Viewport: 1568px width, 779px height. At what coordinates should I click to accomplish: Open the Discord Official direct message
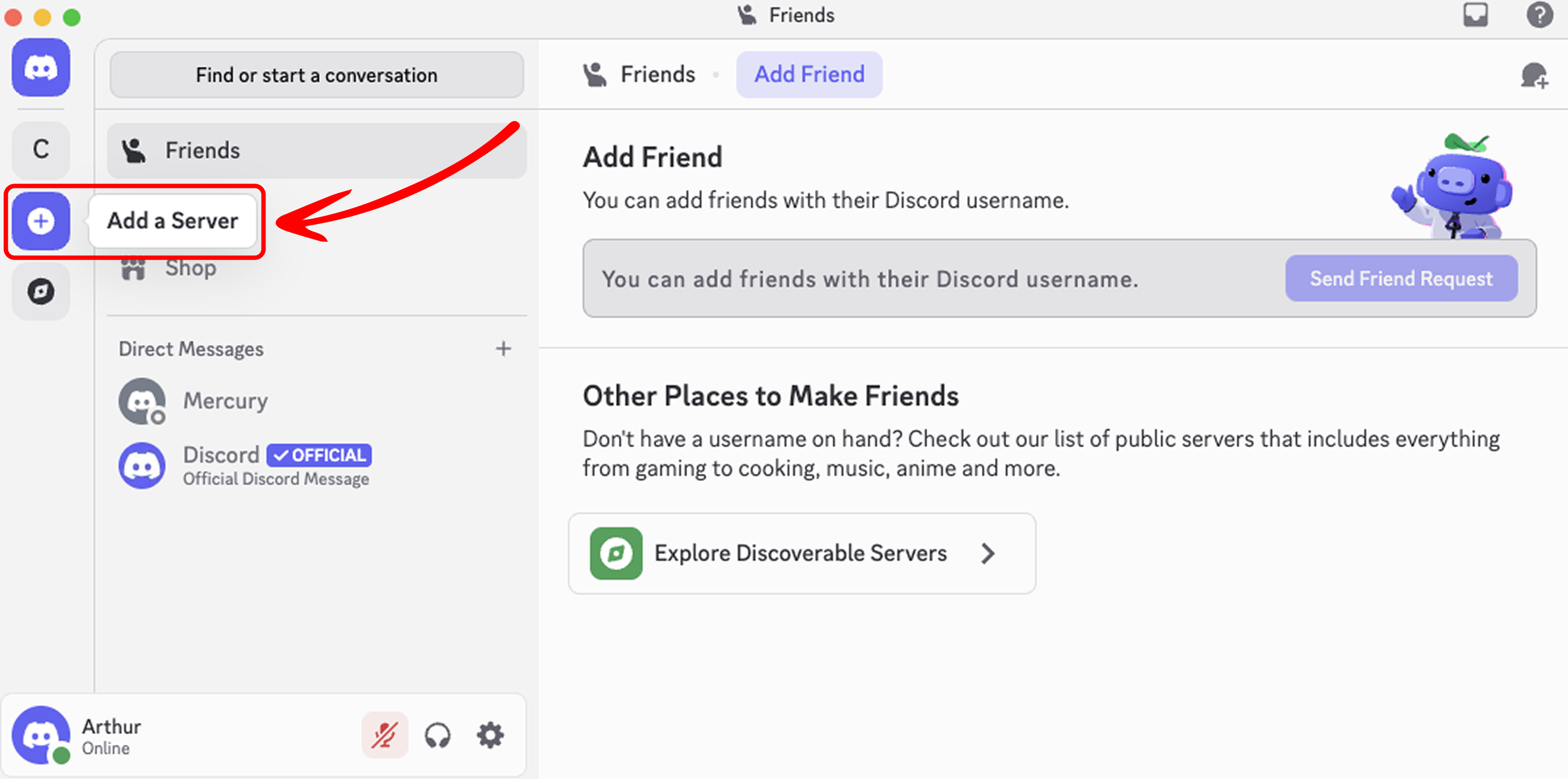coord(317,466)
